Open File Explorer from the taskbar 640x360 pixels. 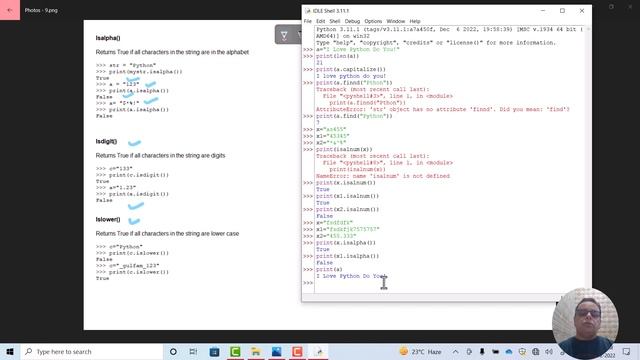[x=256, y=351]
